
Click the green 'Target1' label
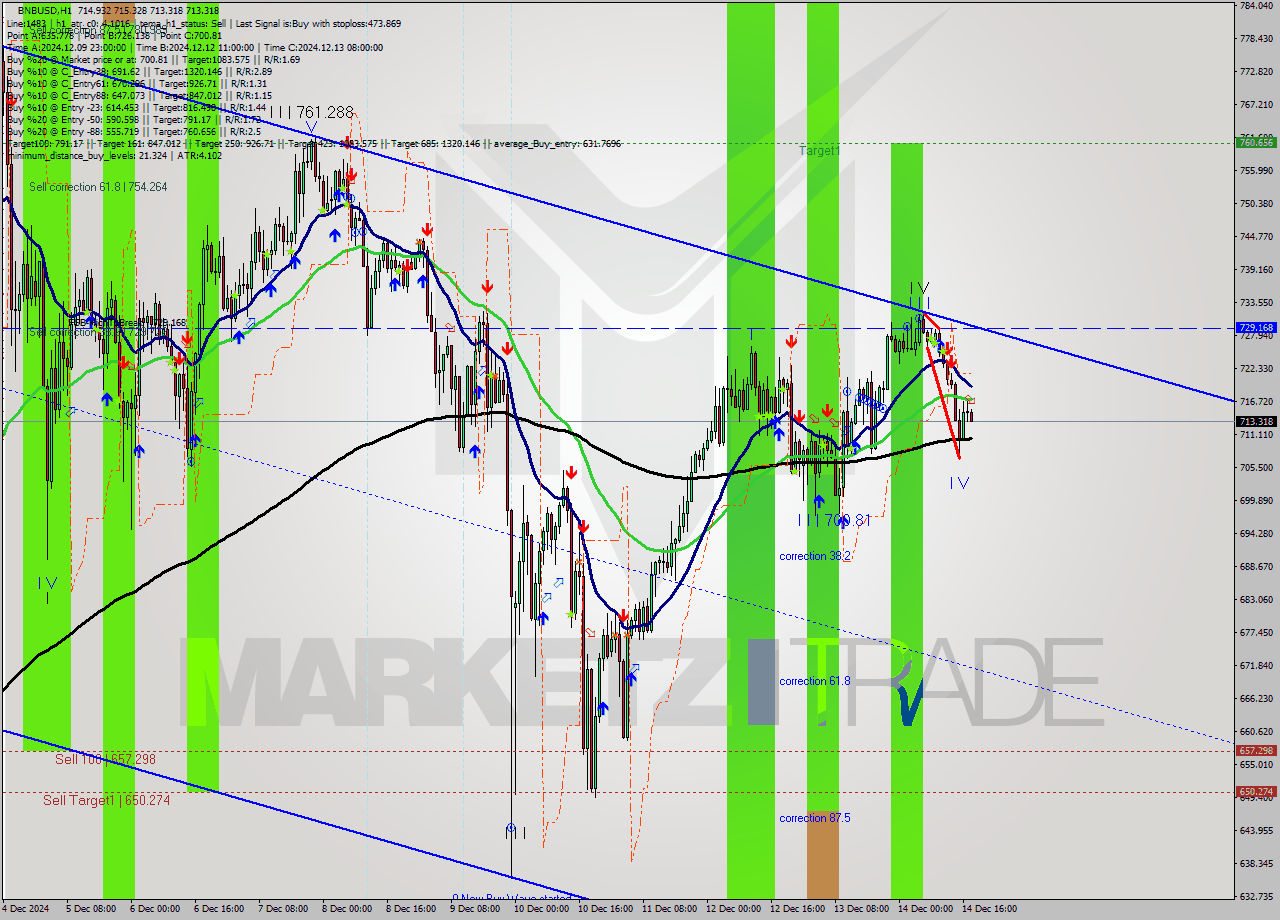tap(820, 150)
